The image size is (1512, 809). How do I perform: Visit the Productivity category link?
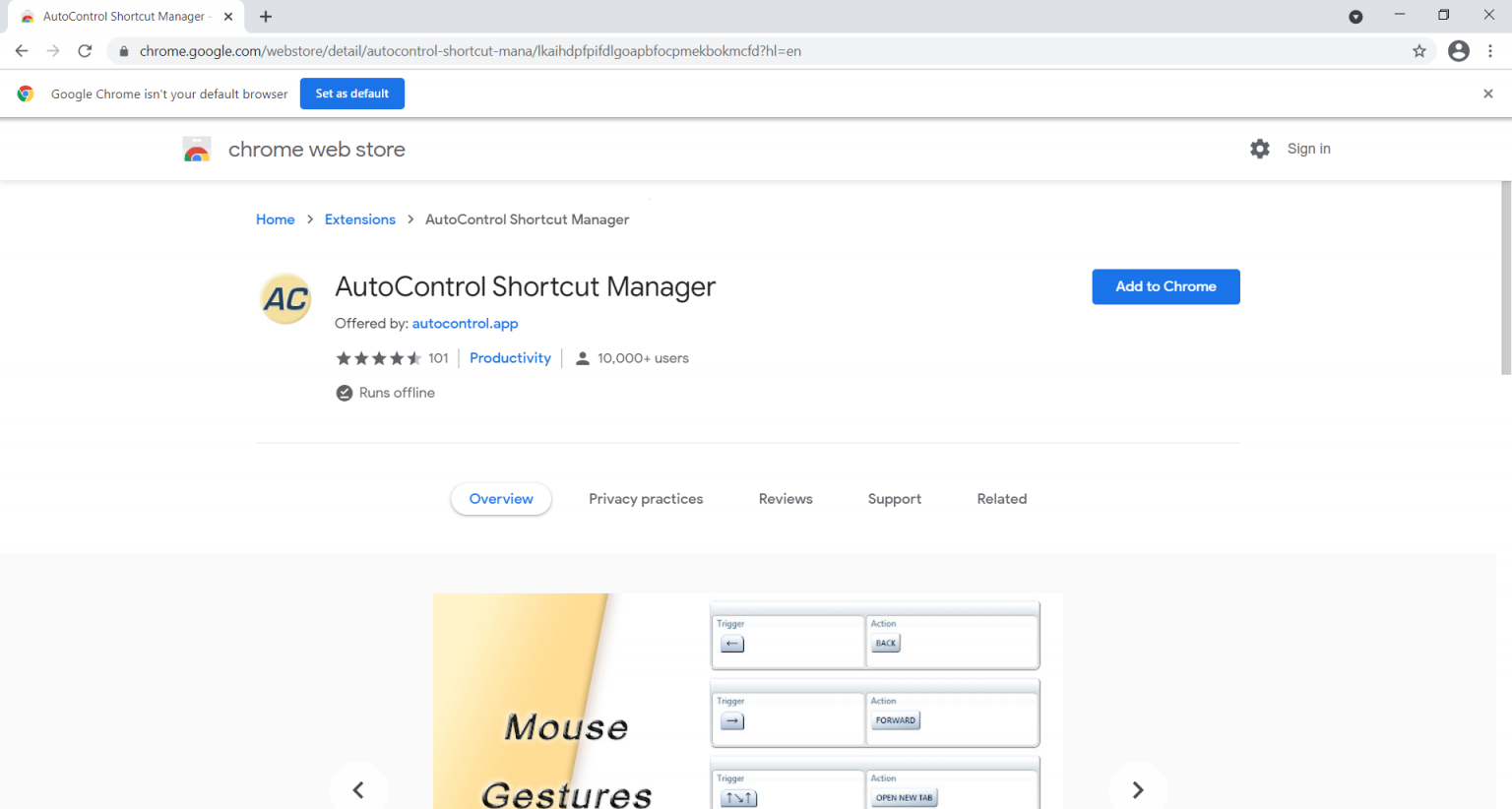click(x=510, y=357)
